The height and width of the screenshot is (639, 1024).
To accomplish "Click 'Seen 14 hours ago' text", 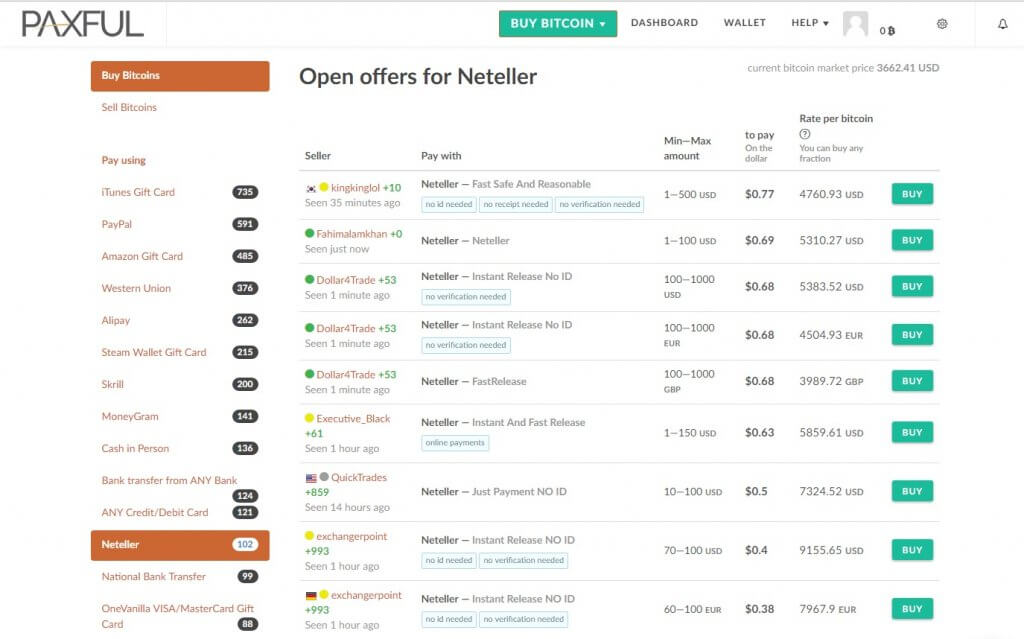I will tap(347, 508).
